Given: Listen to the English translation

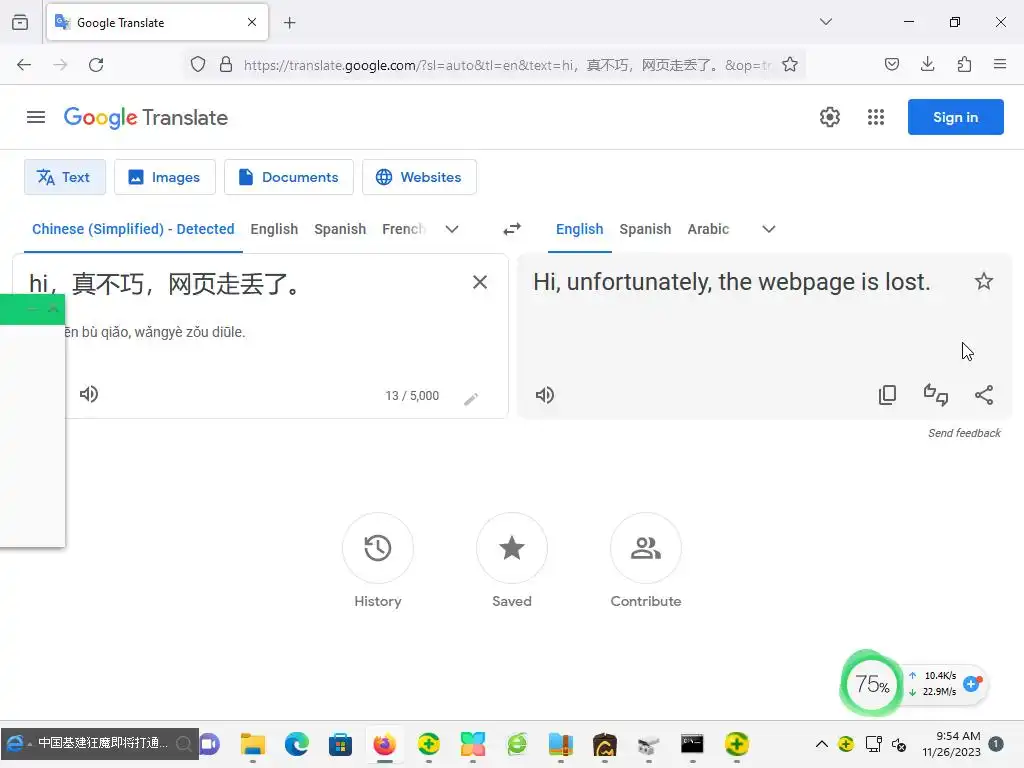Looking at the screenshot, I should (x=545, y=395).
